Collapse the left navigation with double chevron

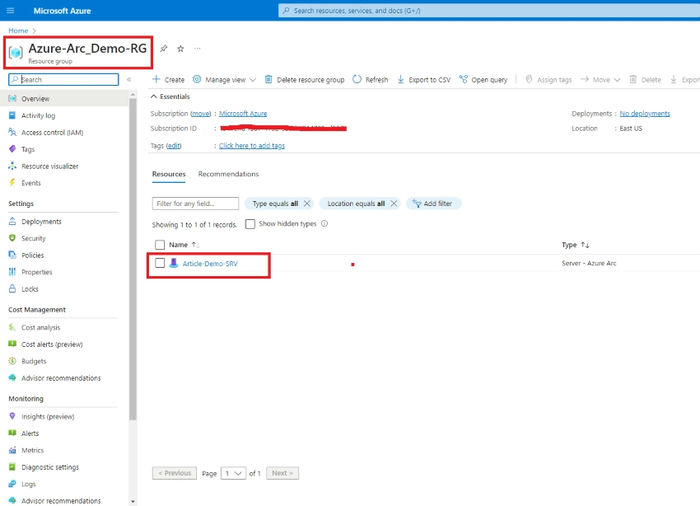pos(129,79)
